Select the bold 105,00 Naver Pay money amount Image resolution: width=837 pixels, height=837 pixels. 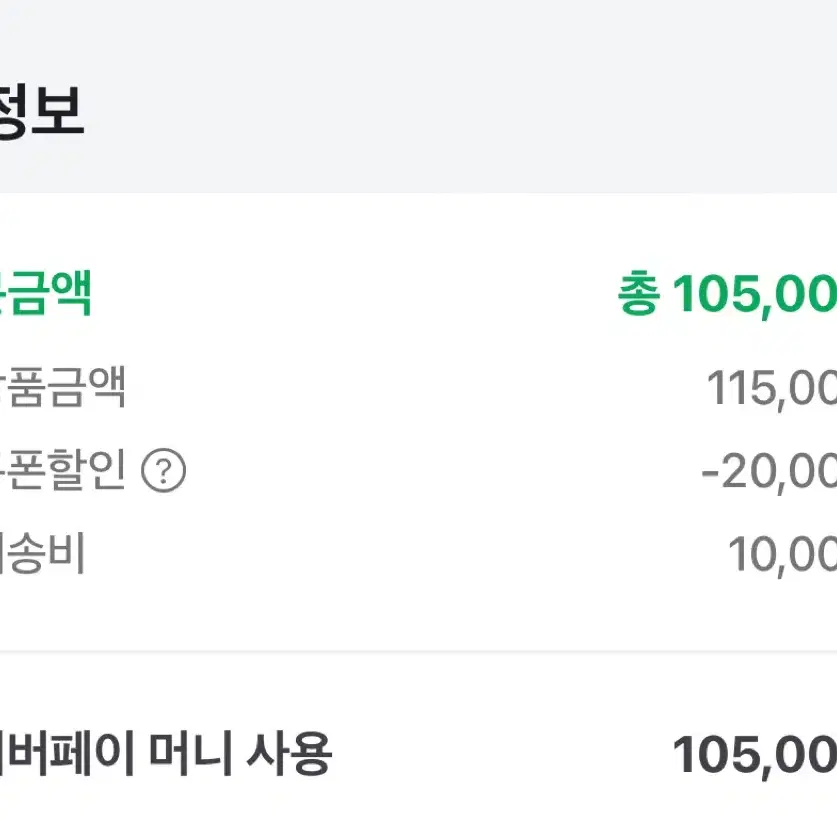[754, 755]
